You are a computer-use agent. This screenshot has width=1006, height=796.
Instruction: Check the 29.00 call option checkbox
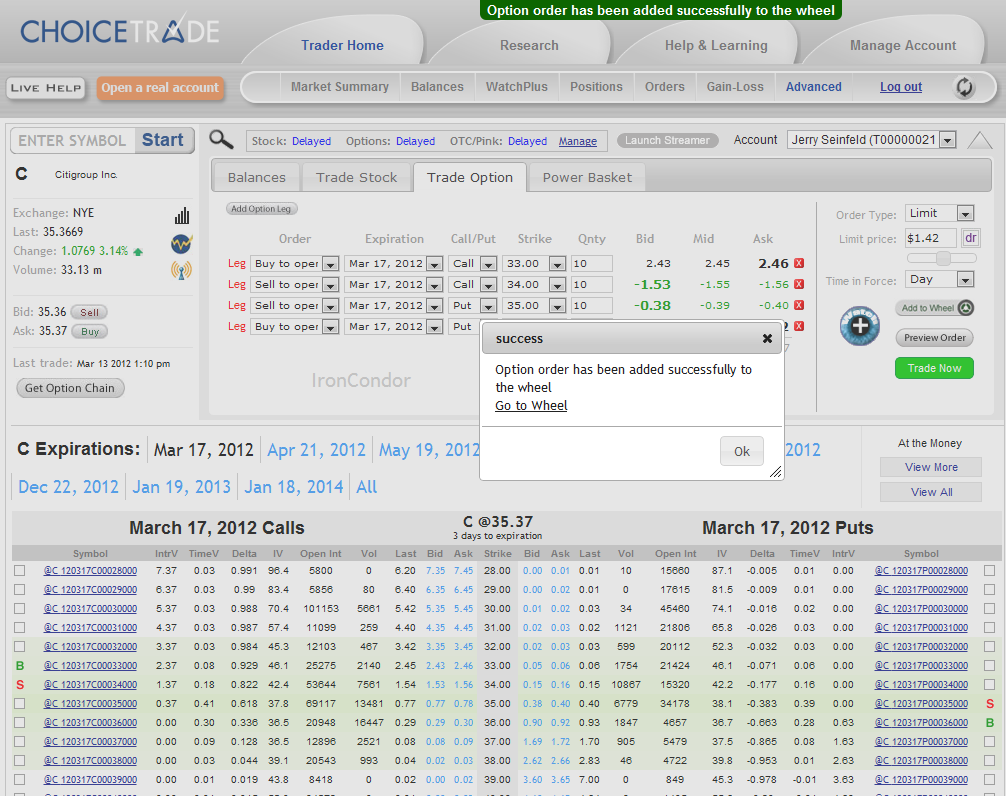pos(20,589)
